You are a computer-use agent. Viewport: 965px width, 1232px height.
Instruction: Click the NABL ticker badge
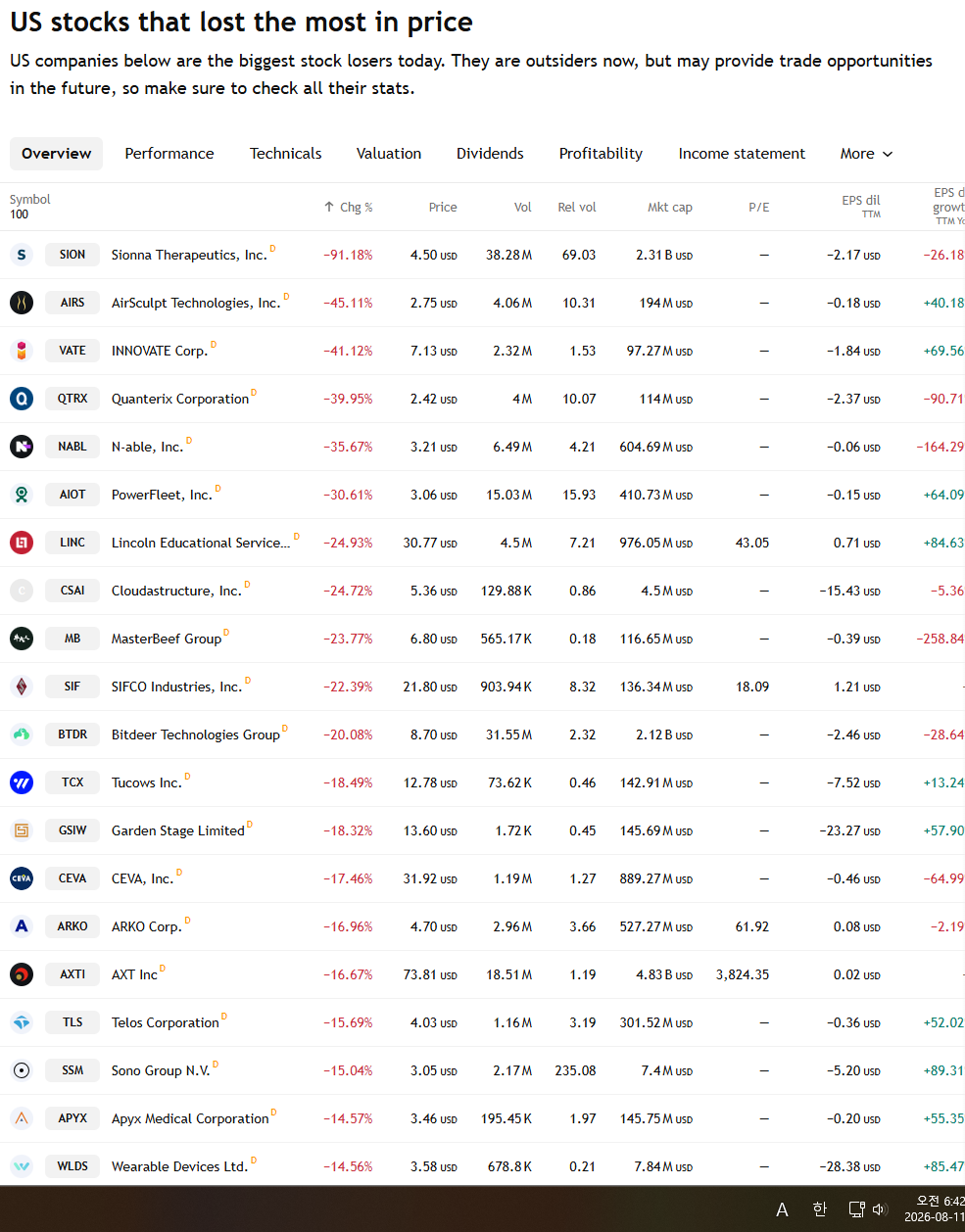pyautogui.click(x=72, y=447)
